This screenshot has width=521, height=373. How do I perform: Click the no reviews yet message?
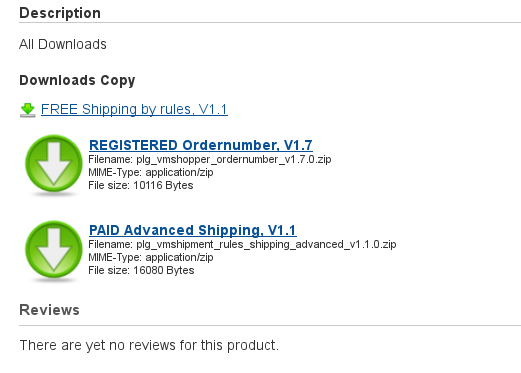[149, 345]
